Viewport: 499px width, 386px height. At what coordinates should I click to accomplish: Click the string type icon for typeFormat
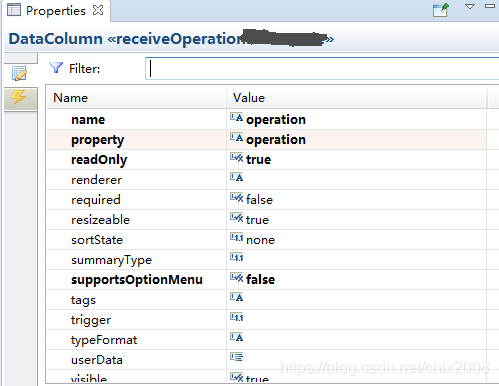point(236,337)
